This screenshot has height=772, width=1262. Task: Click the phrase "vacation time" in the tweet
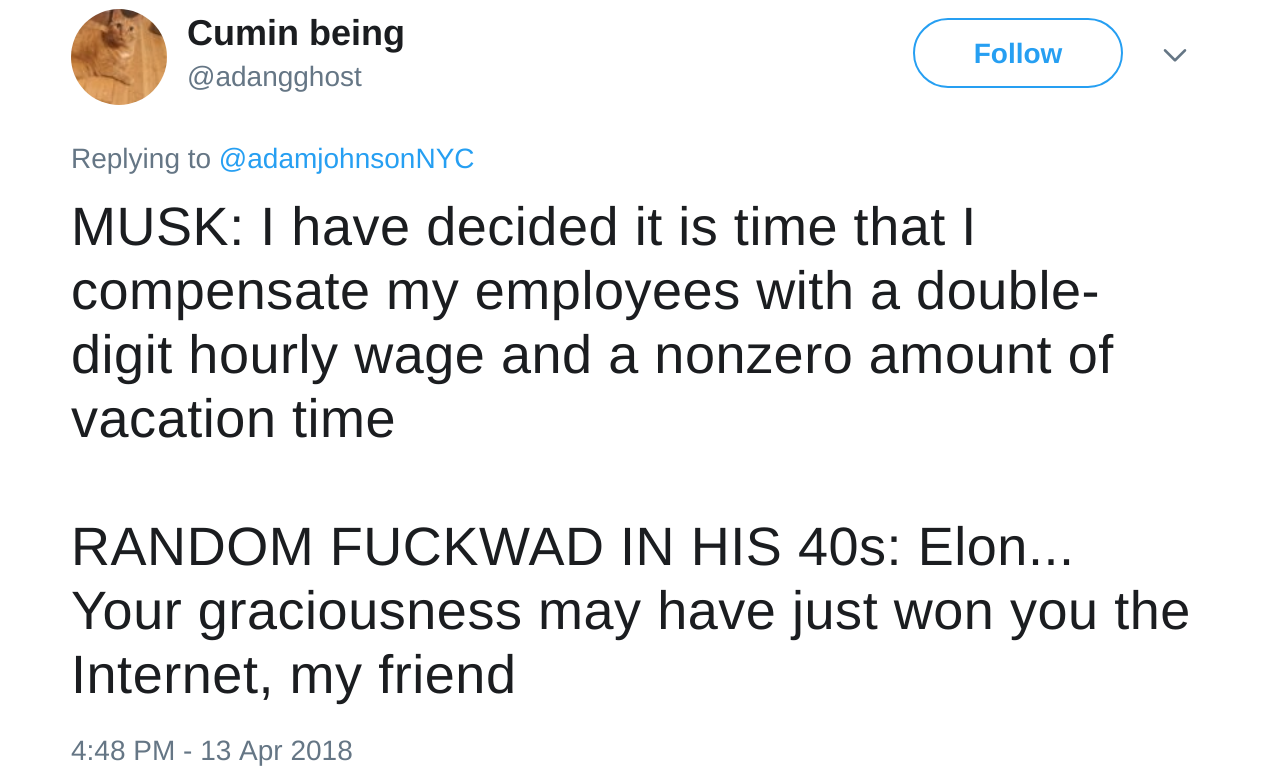click(233, 419)
